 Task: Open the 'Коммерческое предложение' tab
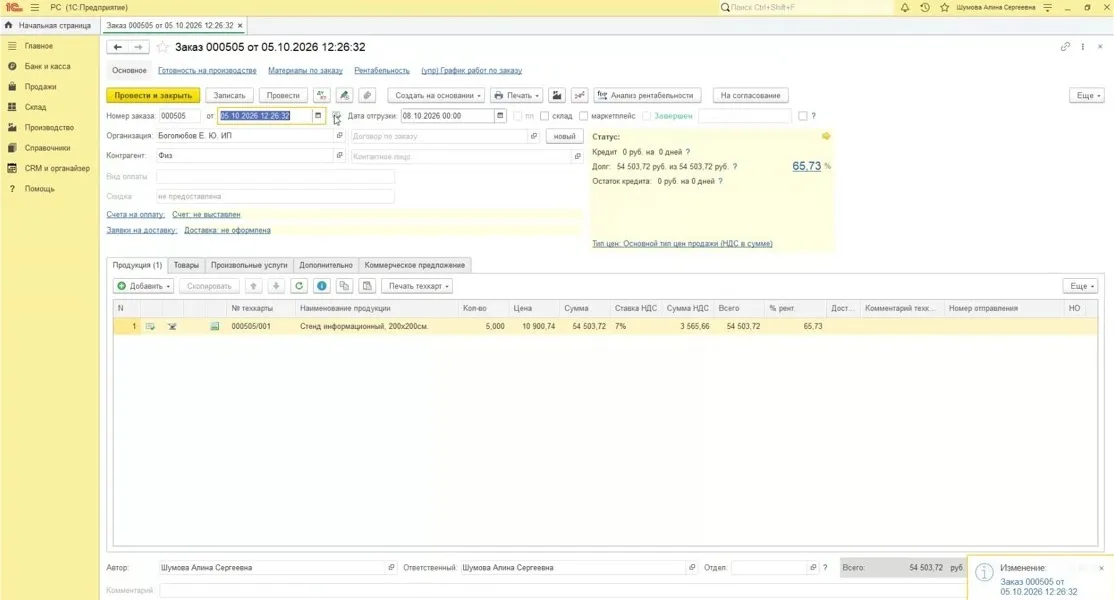(x=415, y=265)
